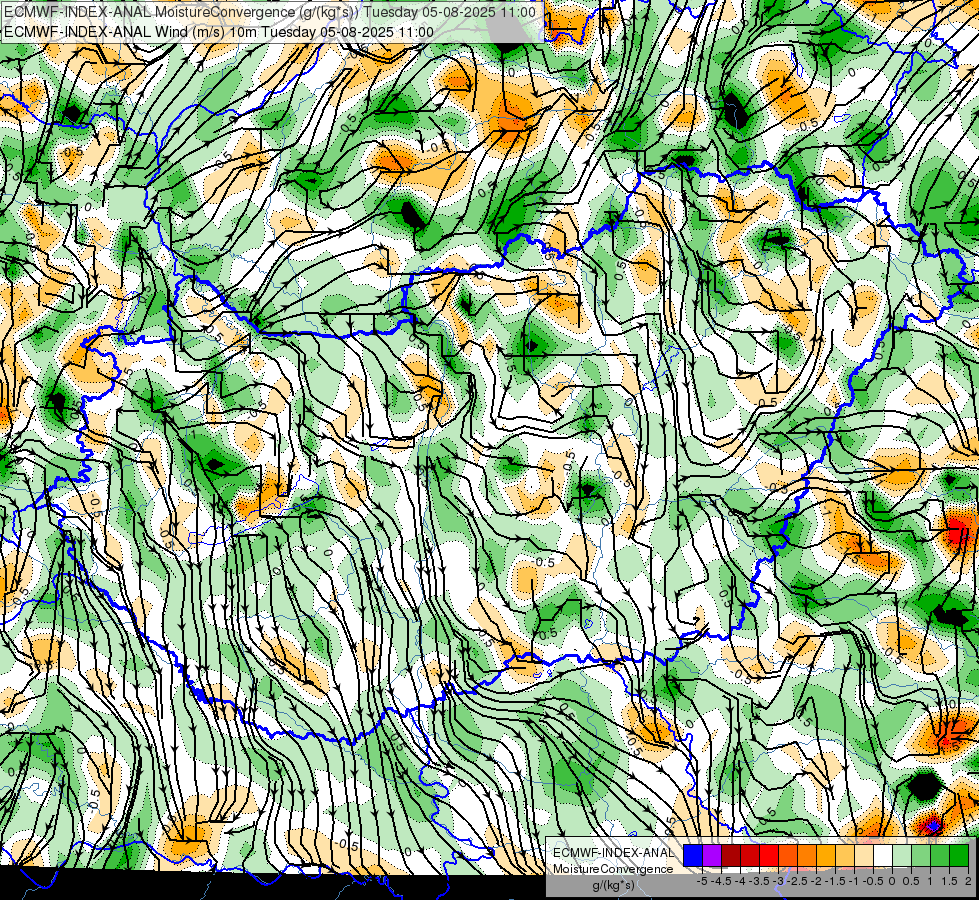Click the -4 legend tick label
The image size is (979, 900).
coord(740,881)
